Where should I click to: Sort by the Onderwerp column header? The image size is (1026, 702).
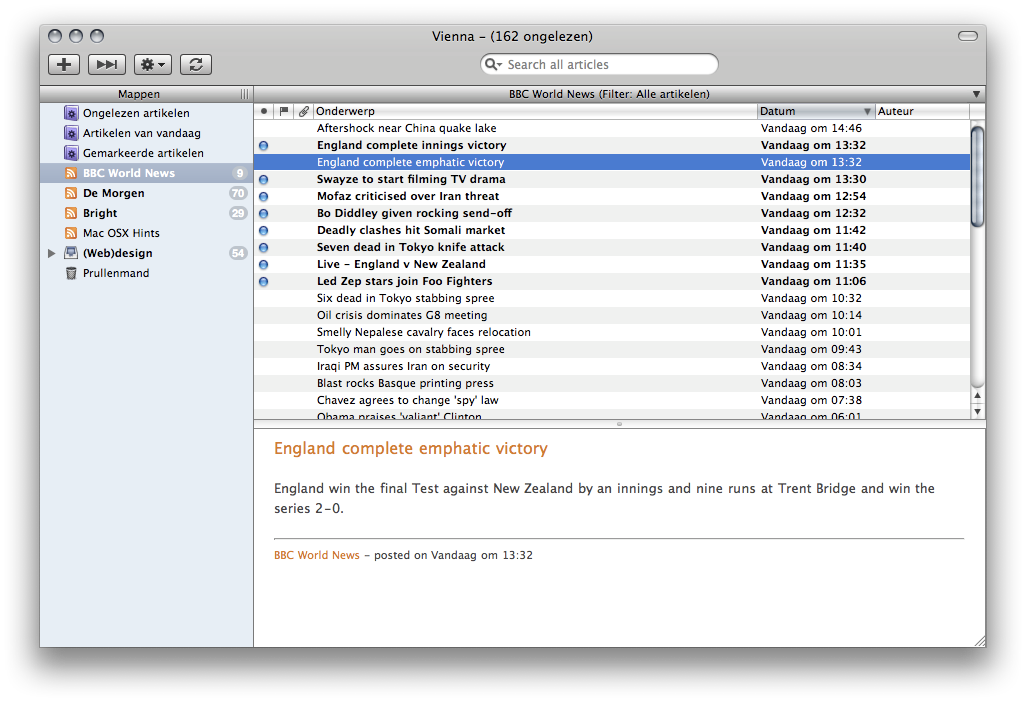pyautogui.click(x=535, y=111)
